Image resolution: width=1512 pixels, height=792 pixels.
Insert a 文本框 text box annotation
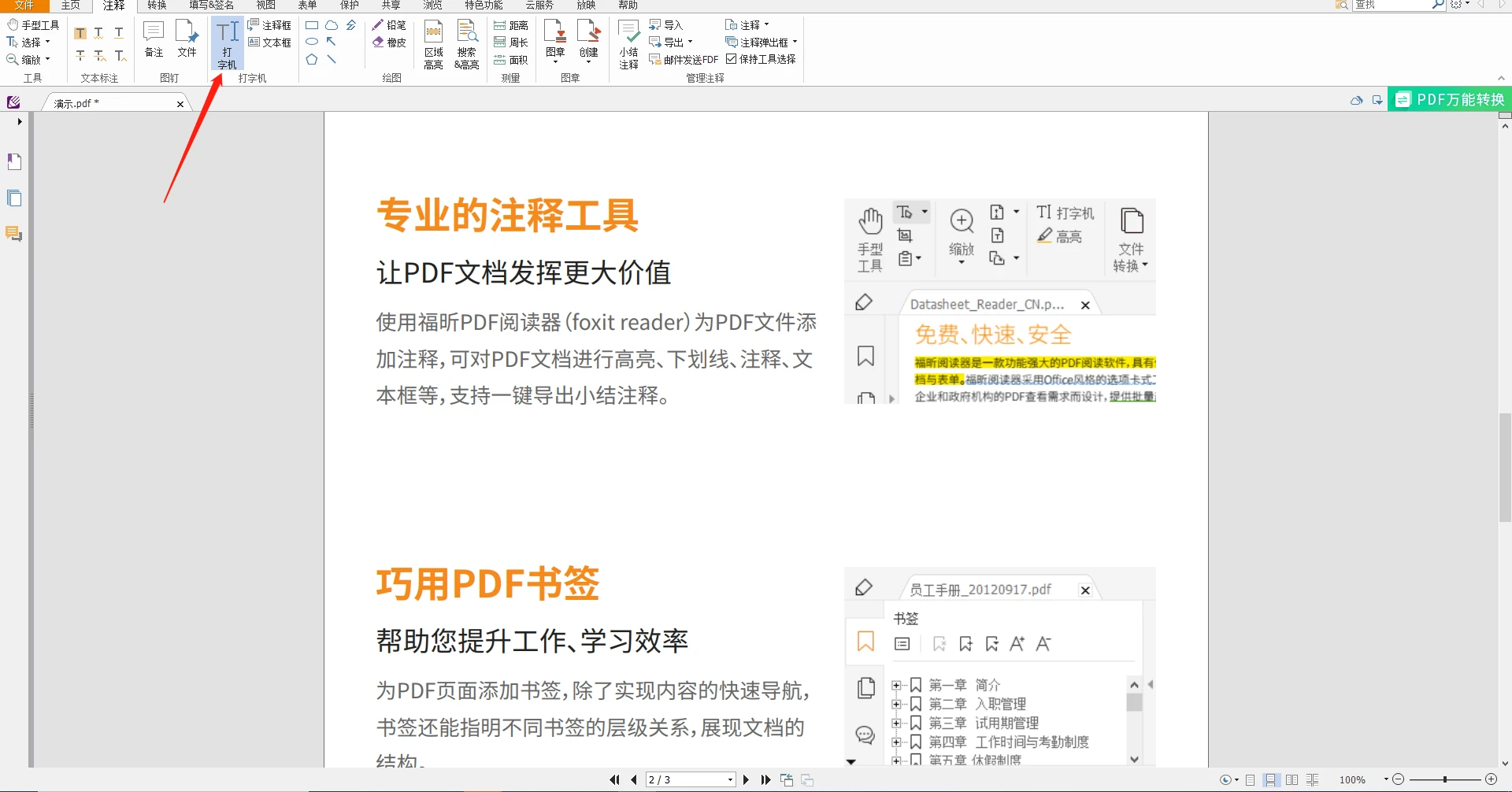tap(270, 42)
